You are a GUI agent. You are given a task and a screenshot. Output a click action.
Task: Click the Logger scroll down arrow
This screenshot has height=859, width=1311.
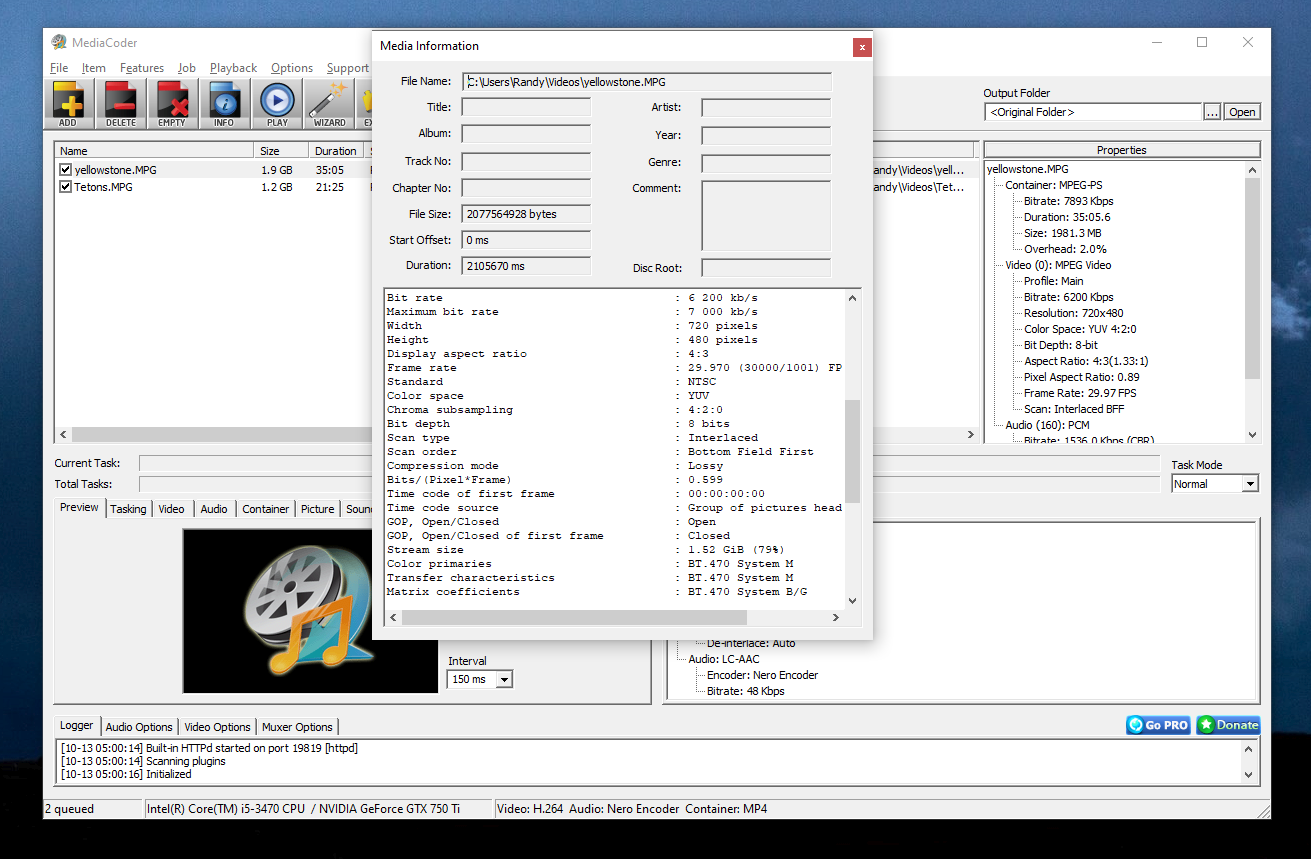point(1248,774)
